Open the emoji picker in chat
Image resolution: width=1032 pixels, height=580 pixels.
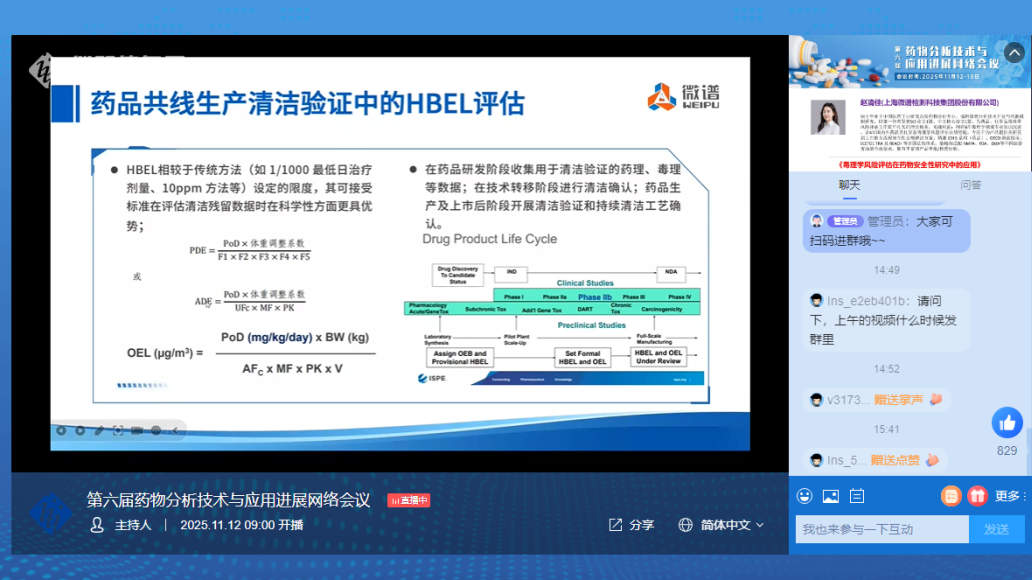pyautogui.click(x=804, y=496)
